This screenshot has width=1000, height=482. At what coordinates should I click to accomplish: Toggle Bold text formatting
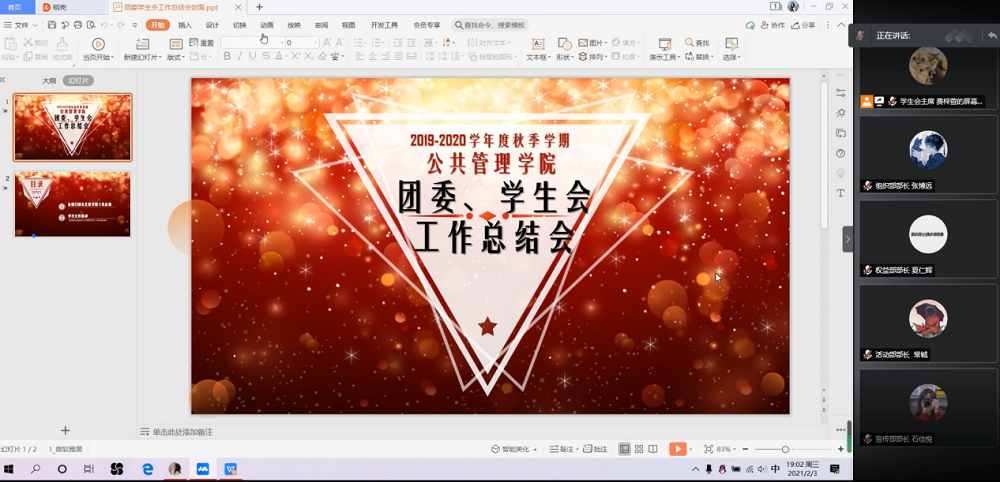pyautogui.click(x=227, y=57)
